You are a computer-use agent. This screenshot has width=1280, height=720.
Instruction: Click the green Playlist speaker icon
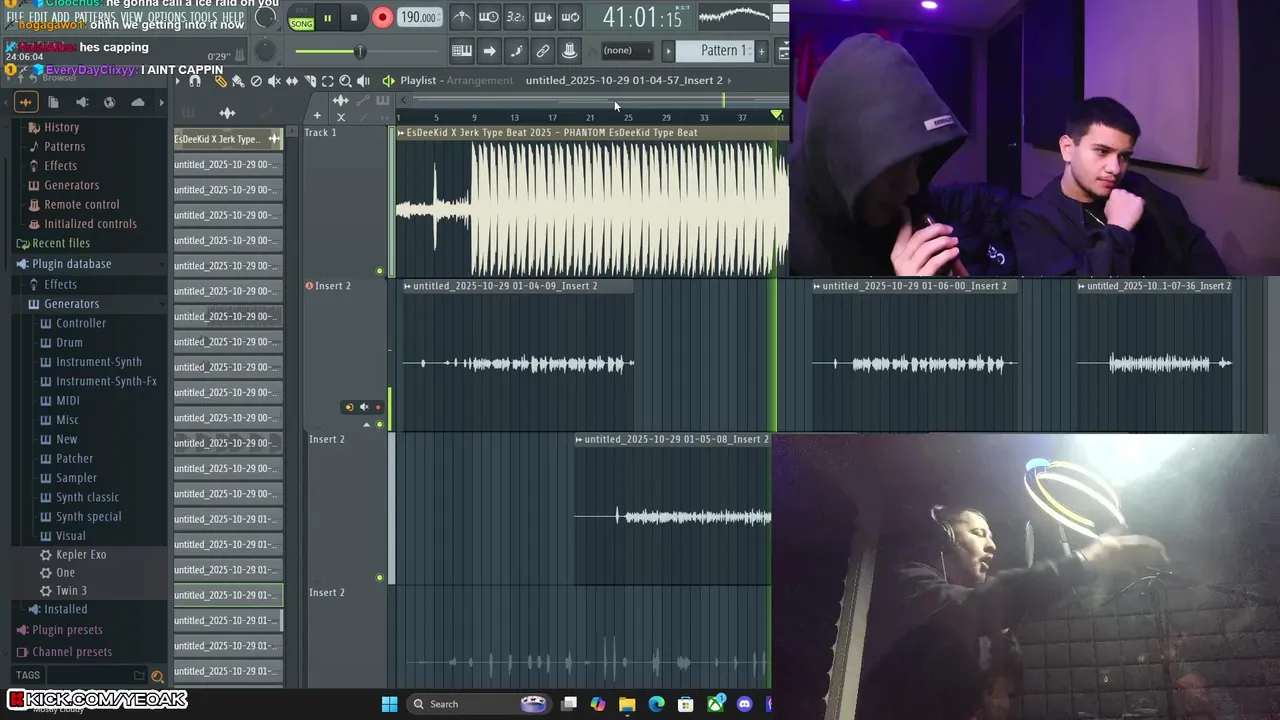point(388,81)
